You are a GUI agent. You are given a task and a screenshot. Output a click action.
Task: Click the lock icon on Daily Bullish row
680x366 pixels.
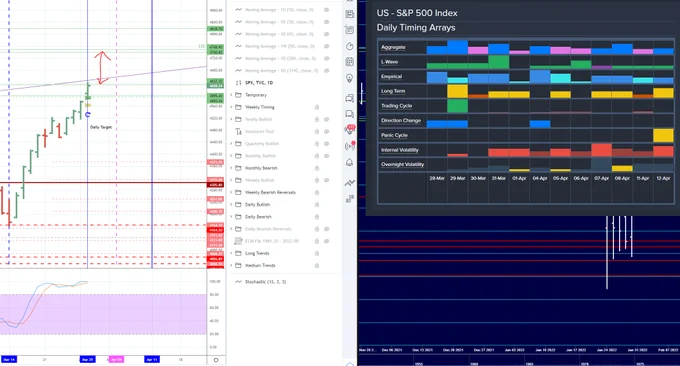[317, 204]
